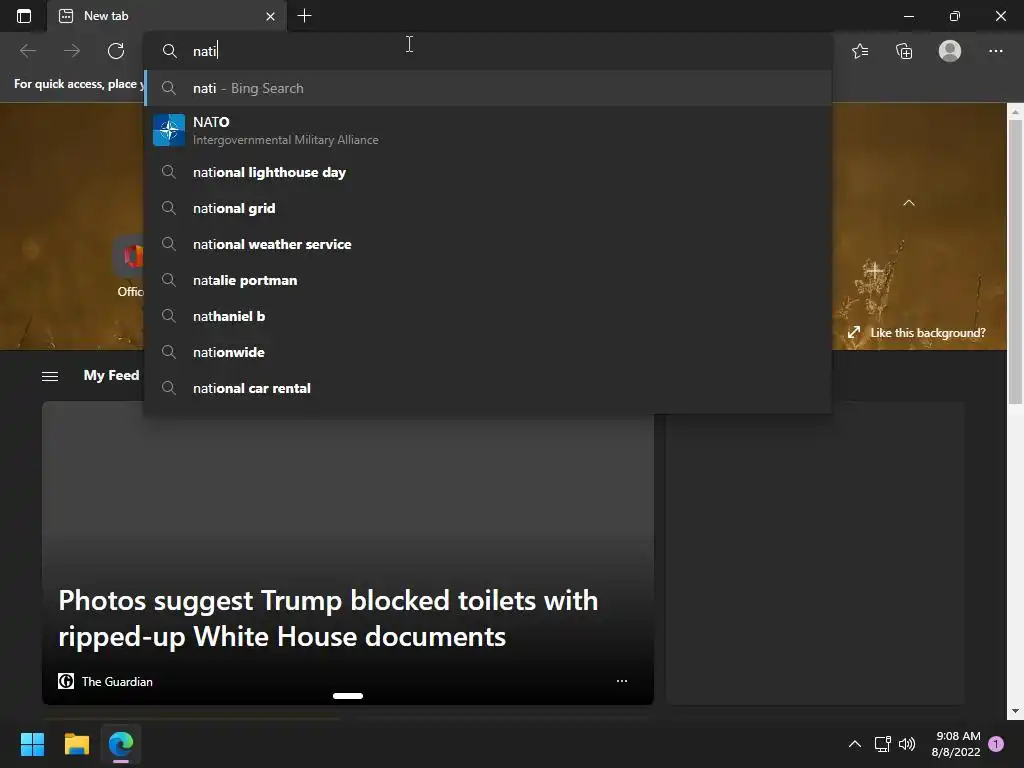Open the Windows Start menu

tap(32, 744)
